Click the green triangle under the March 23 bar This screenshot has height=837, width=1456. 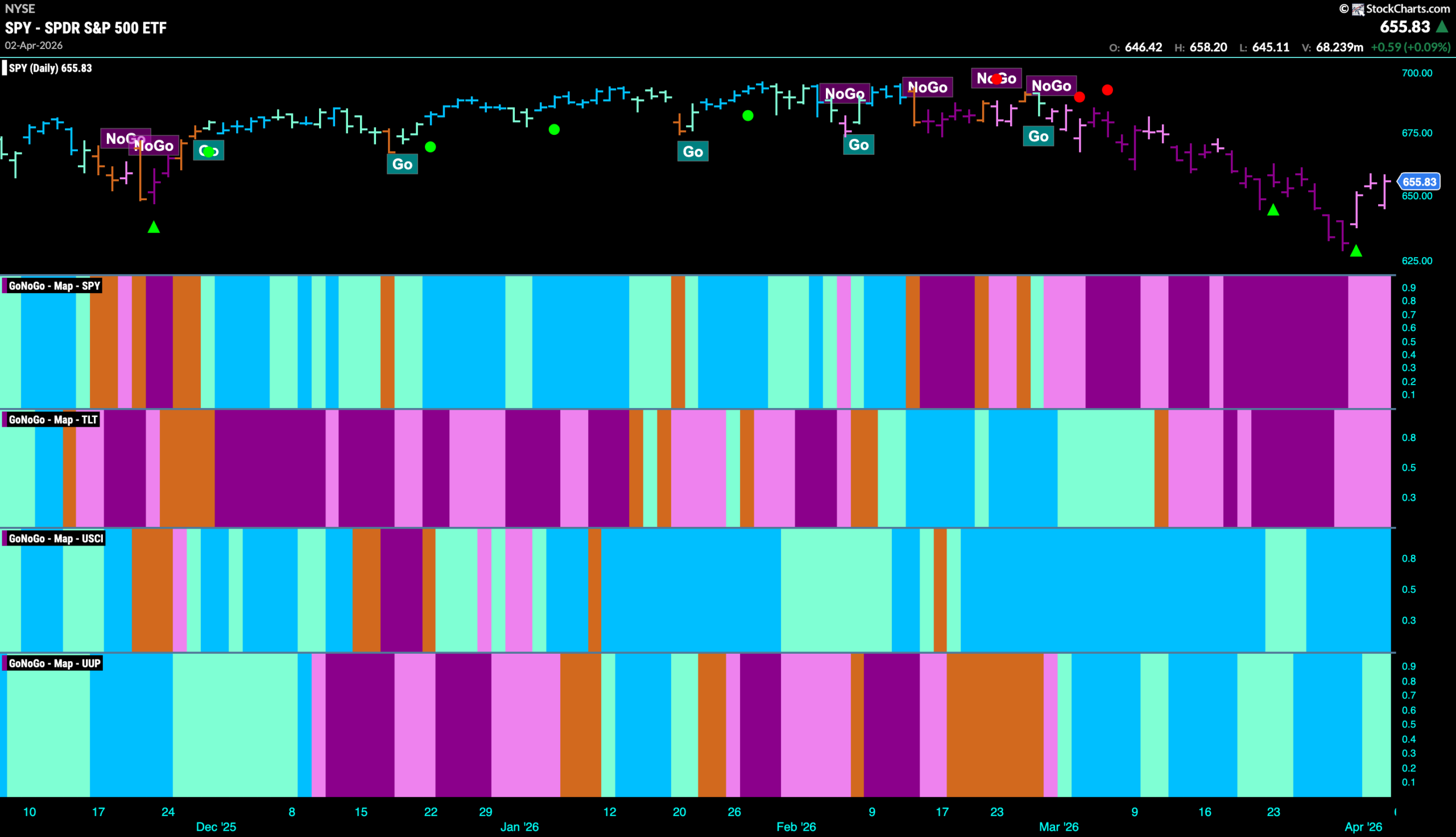pyautogui.click(x=1273, y=210)
